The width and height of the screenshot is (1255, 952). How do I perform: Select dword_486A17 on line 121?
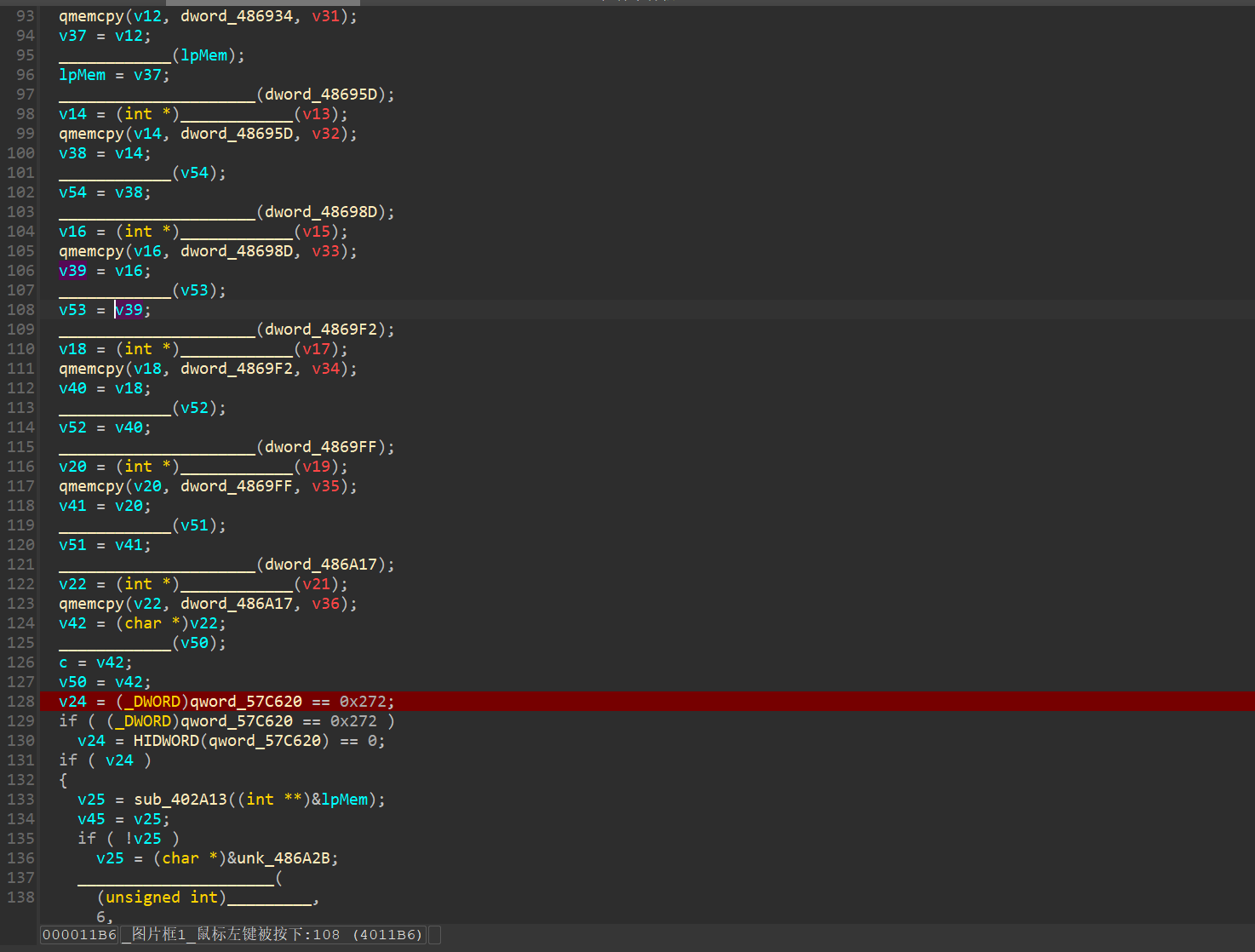tap(321, 565)
